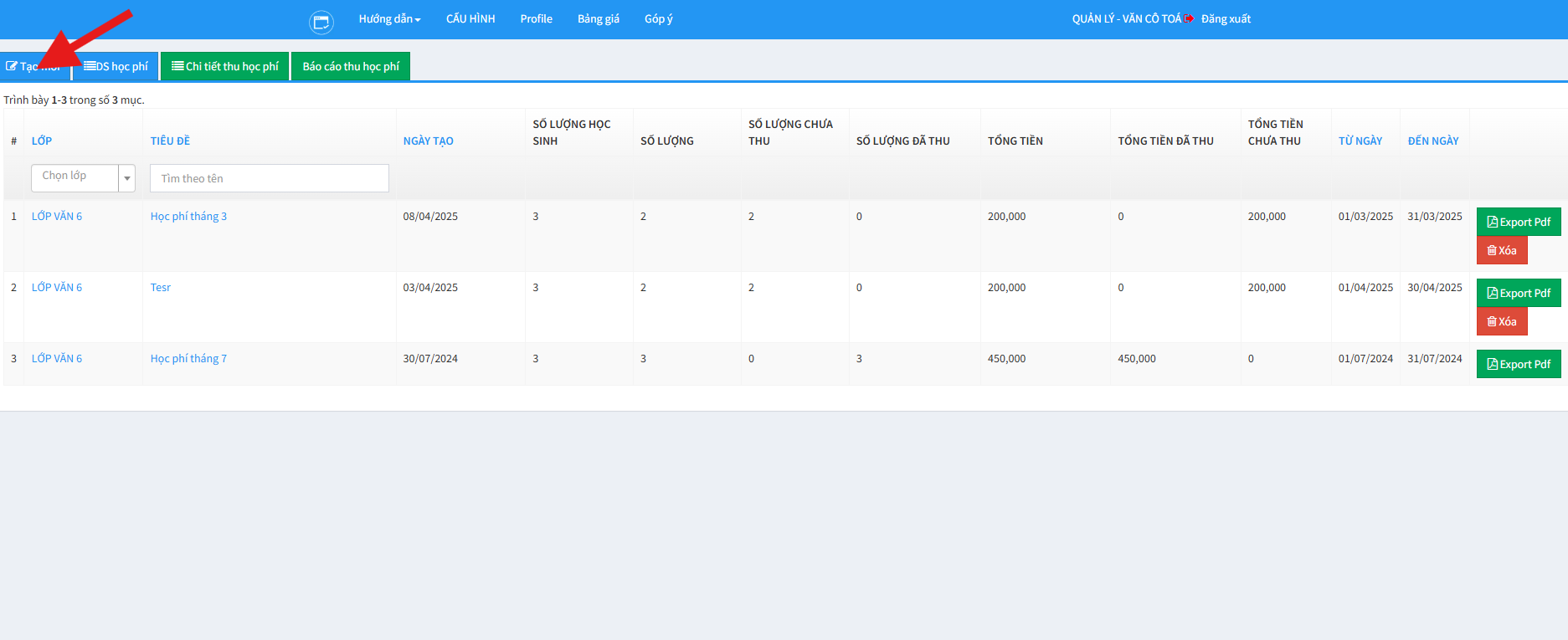Export PDF for 'Học phí tháng 3'

tap(1518, 222)
